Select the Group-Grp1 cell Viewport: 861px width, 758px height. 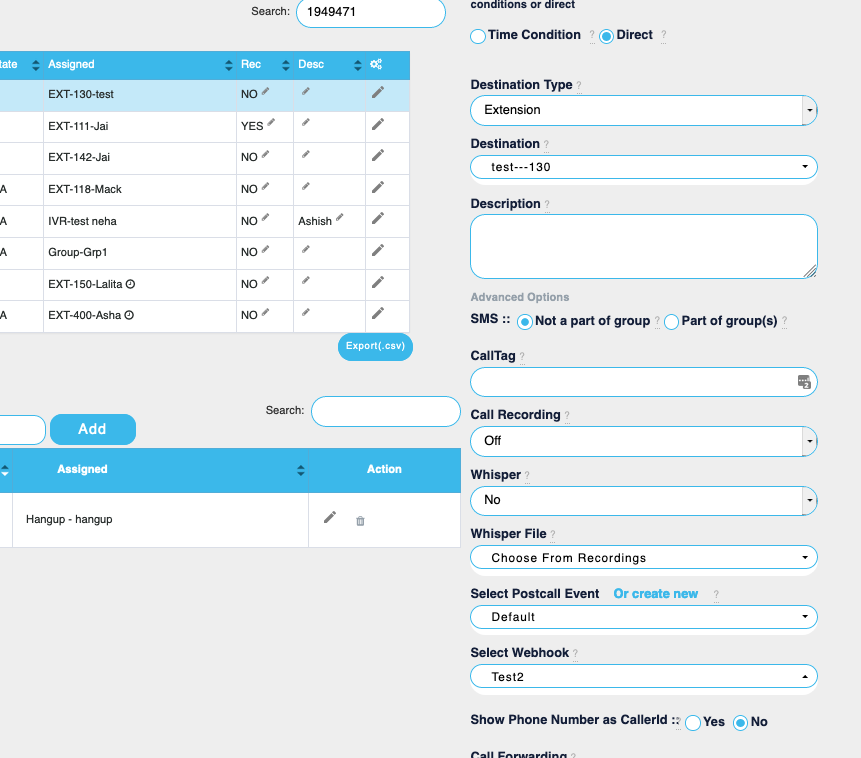click(140, 253)
